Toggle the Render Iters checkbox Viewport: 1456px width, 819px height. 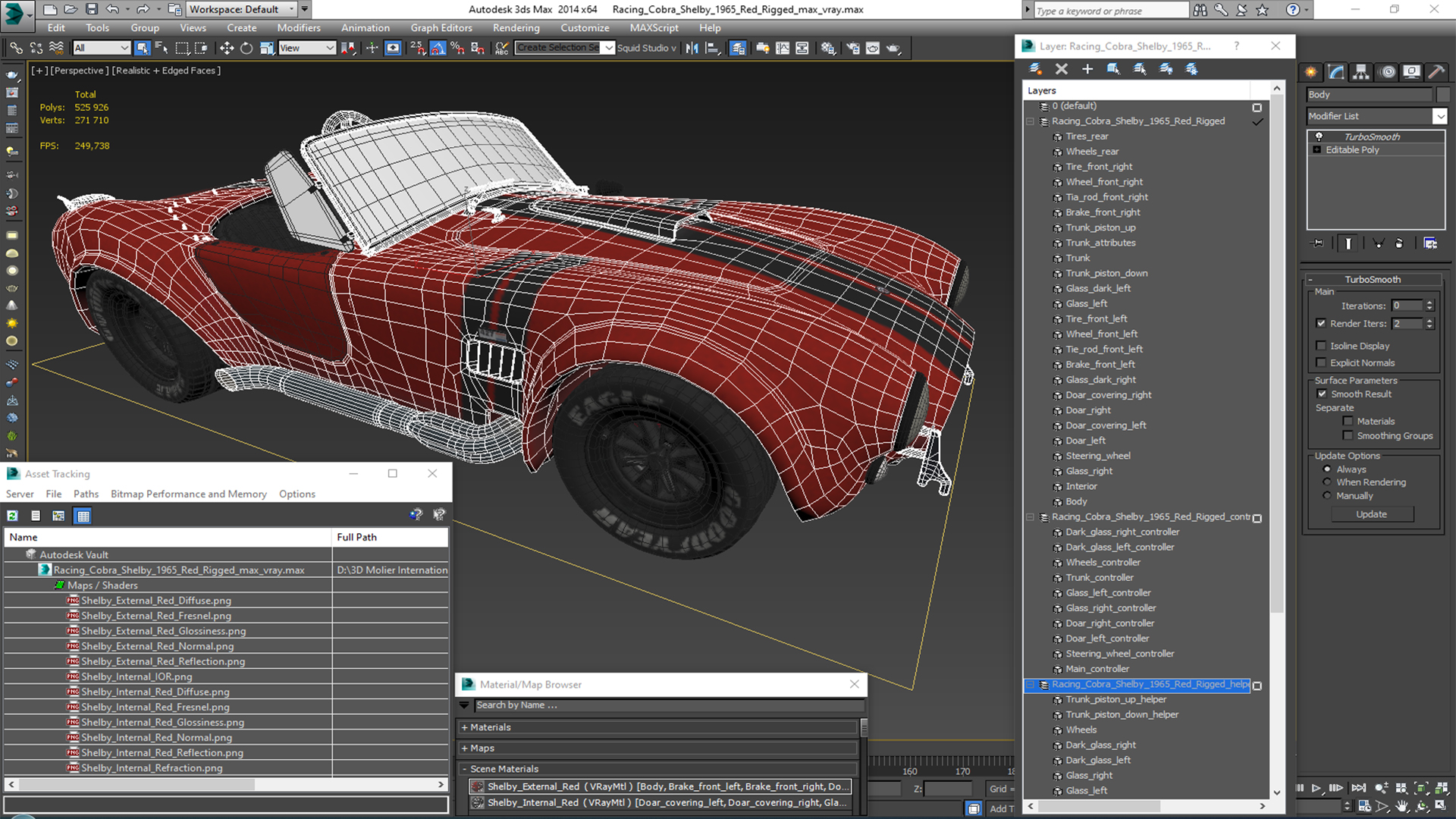click(1321, 323)
